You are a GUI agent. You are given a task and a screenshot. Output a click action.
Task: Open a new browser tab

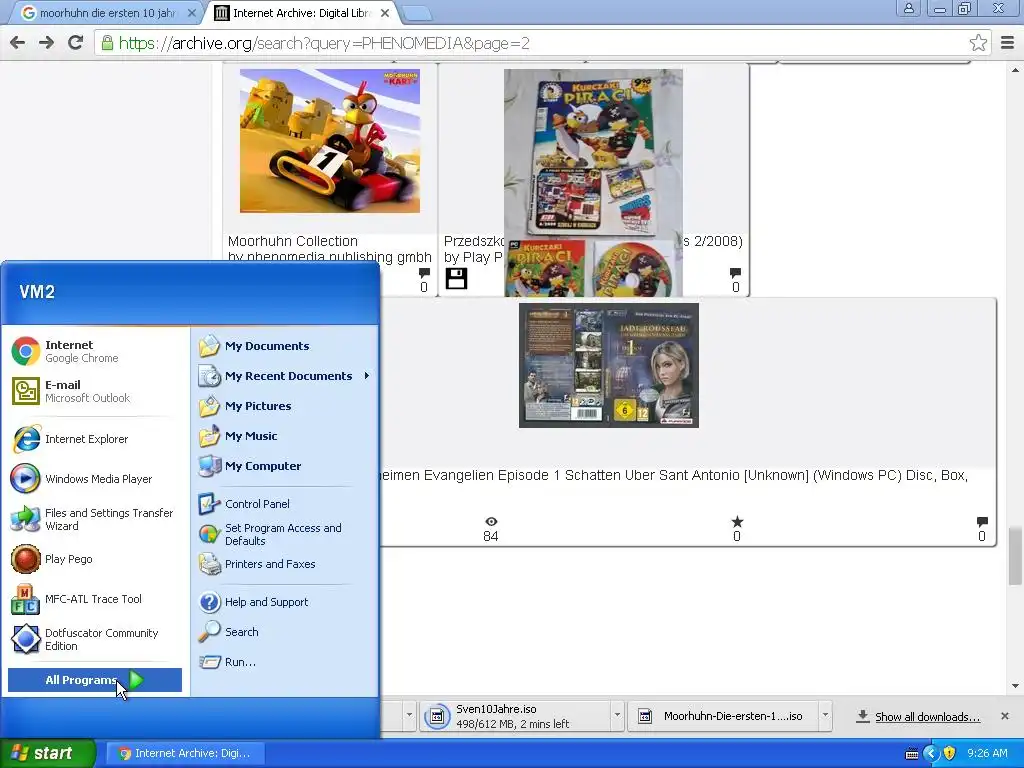click(416, 13)
